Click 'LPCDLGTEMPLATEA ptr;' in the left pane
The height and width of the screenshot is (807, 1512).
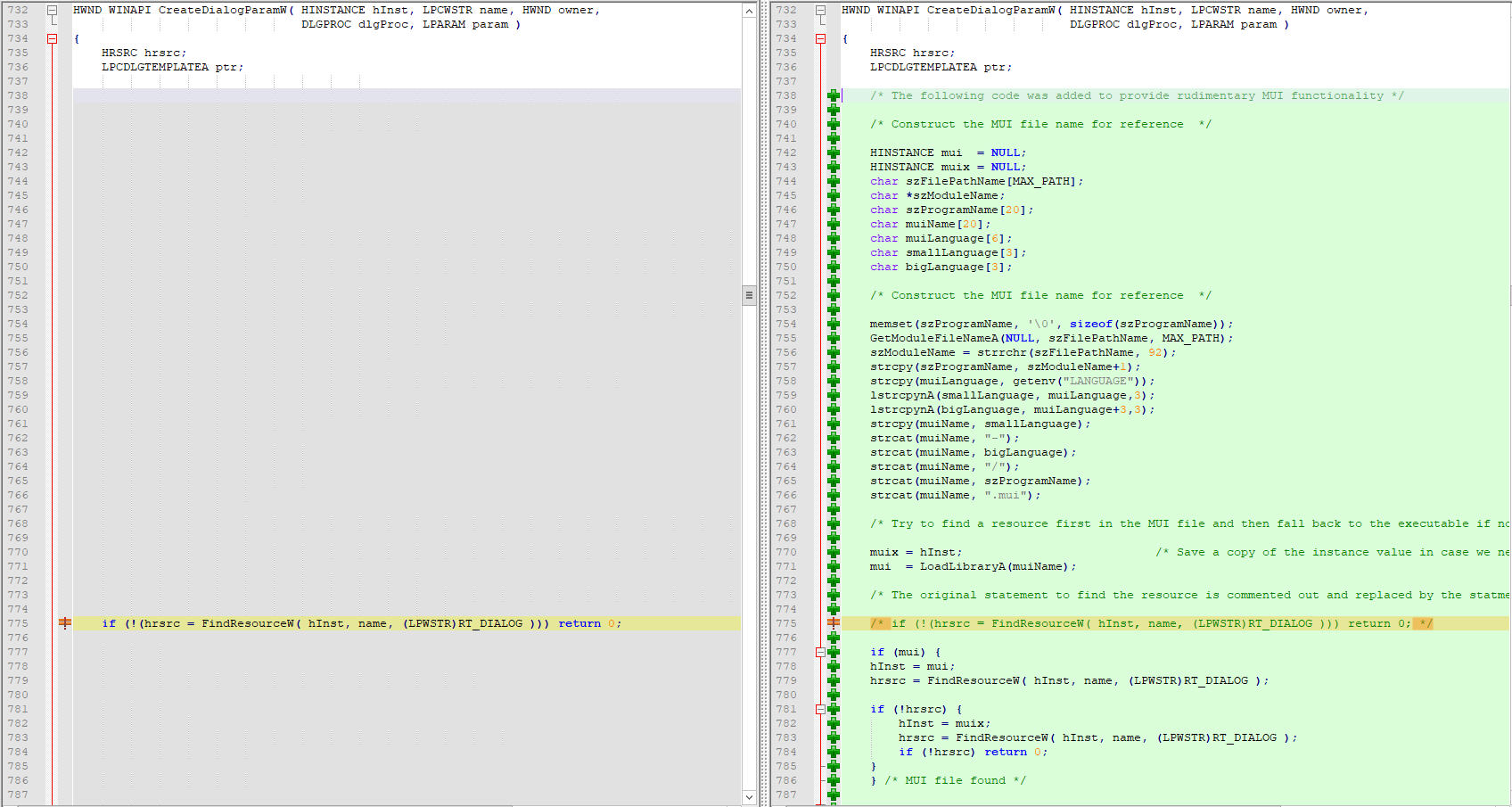coord(172,67)
